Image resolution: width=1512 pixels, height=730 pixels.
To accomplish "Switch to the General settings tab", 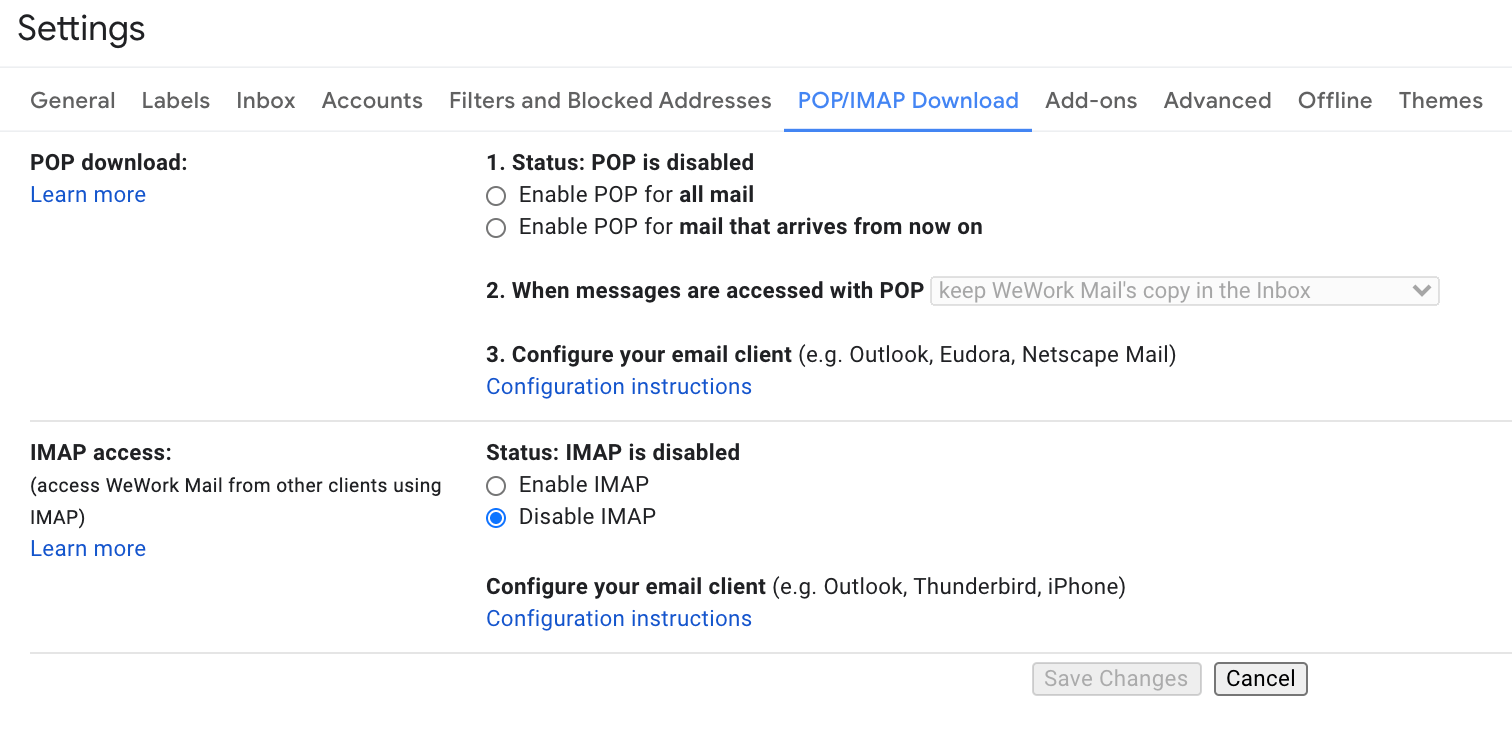I will (72, 100).
